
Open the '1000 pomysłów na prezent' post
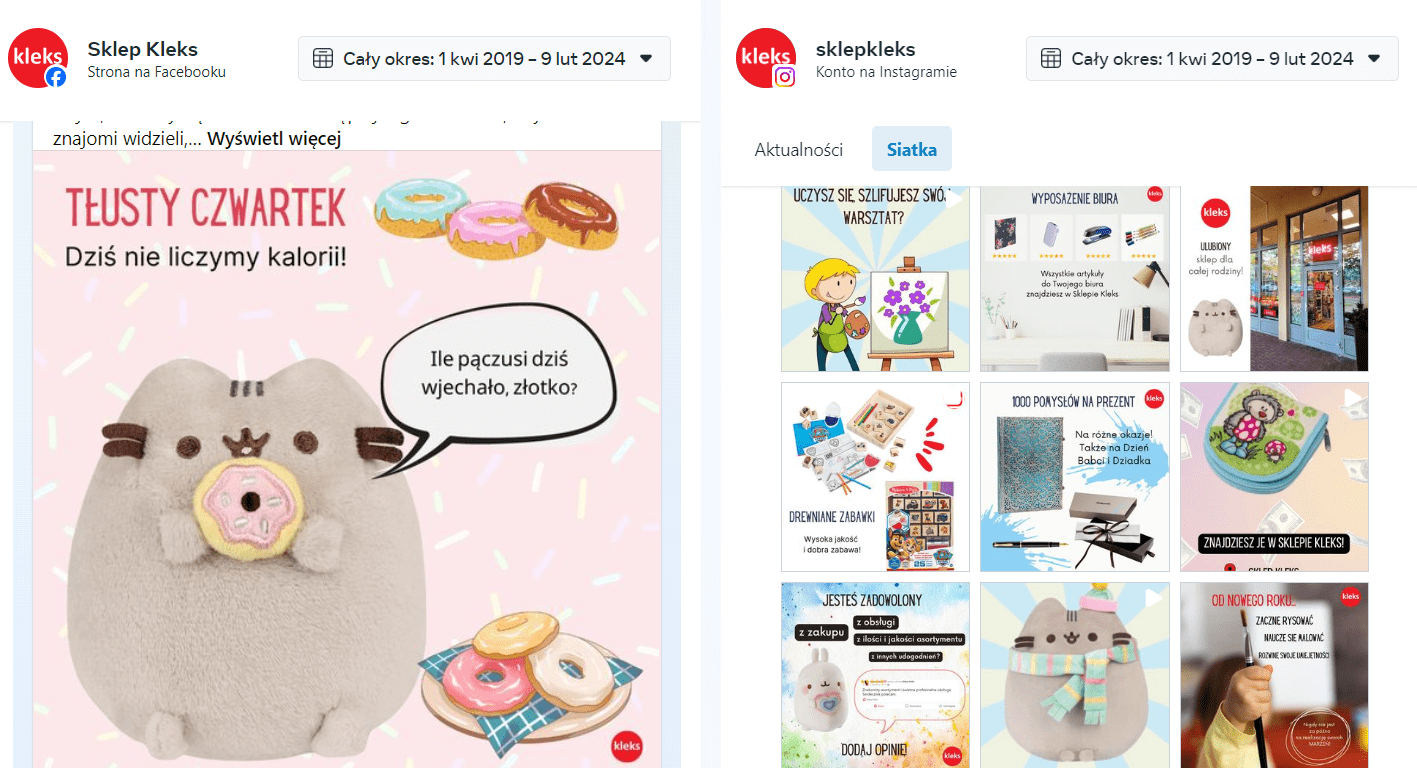pos(1075,477)
